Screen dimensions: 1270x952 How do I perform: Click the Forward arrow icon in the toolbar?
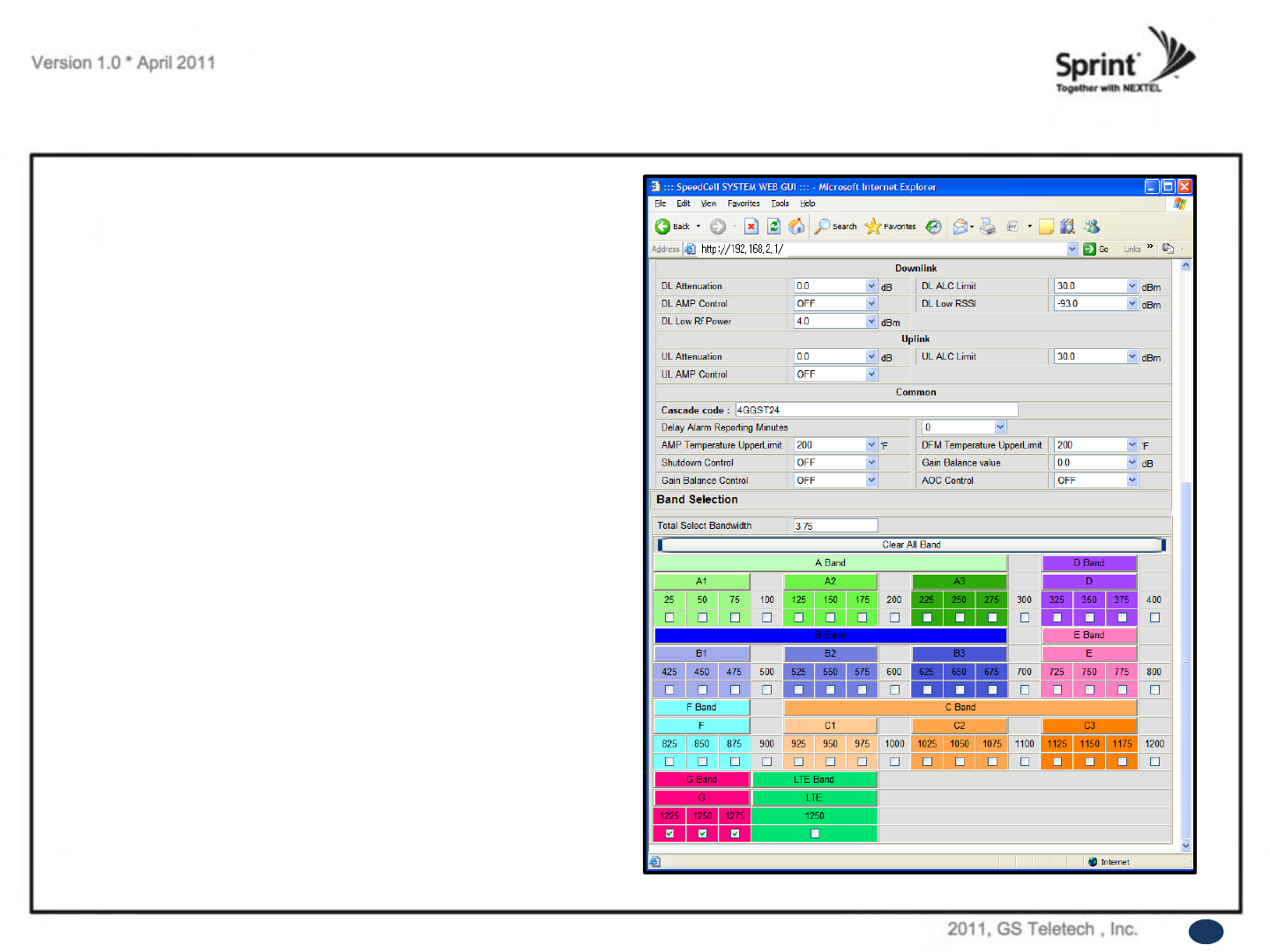pyautogui.click(x=718, y=227)
